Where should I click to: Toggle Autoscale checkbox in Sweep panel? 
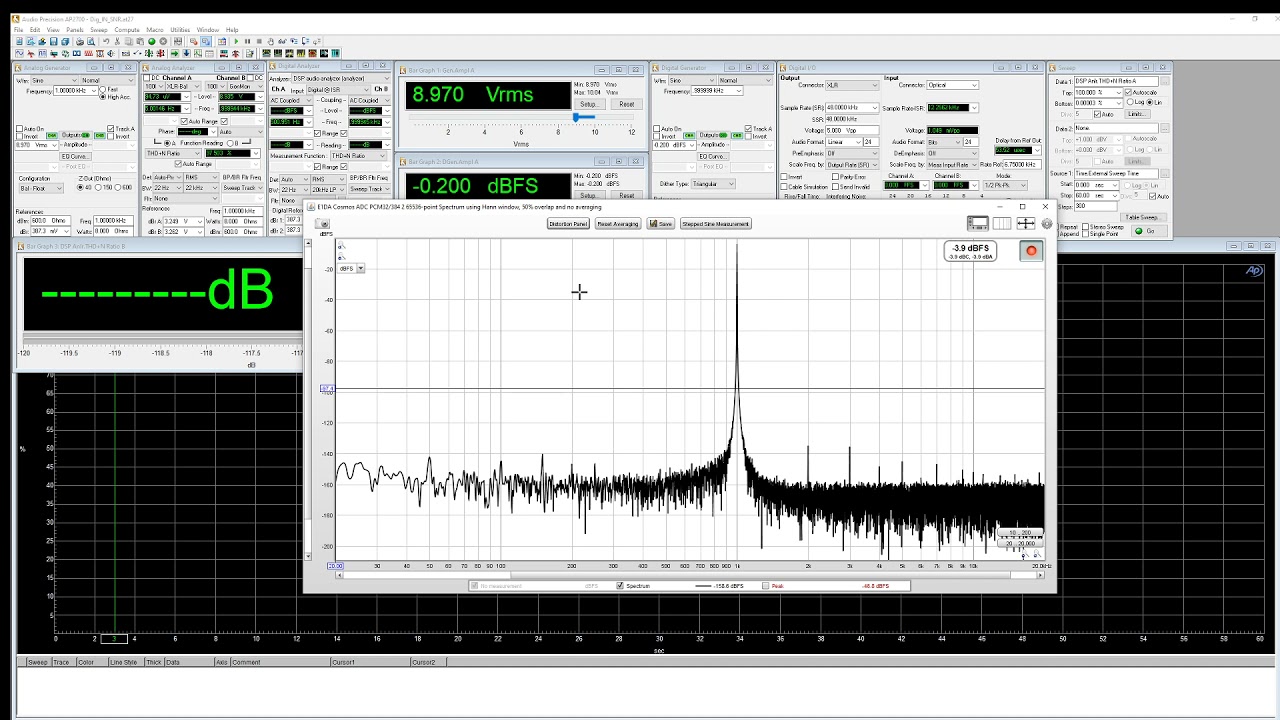(x=1128, y=92)
